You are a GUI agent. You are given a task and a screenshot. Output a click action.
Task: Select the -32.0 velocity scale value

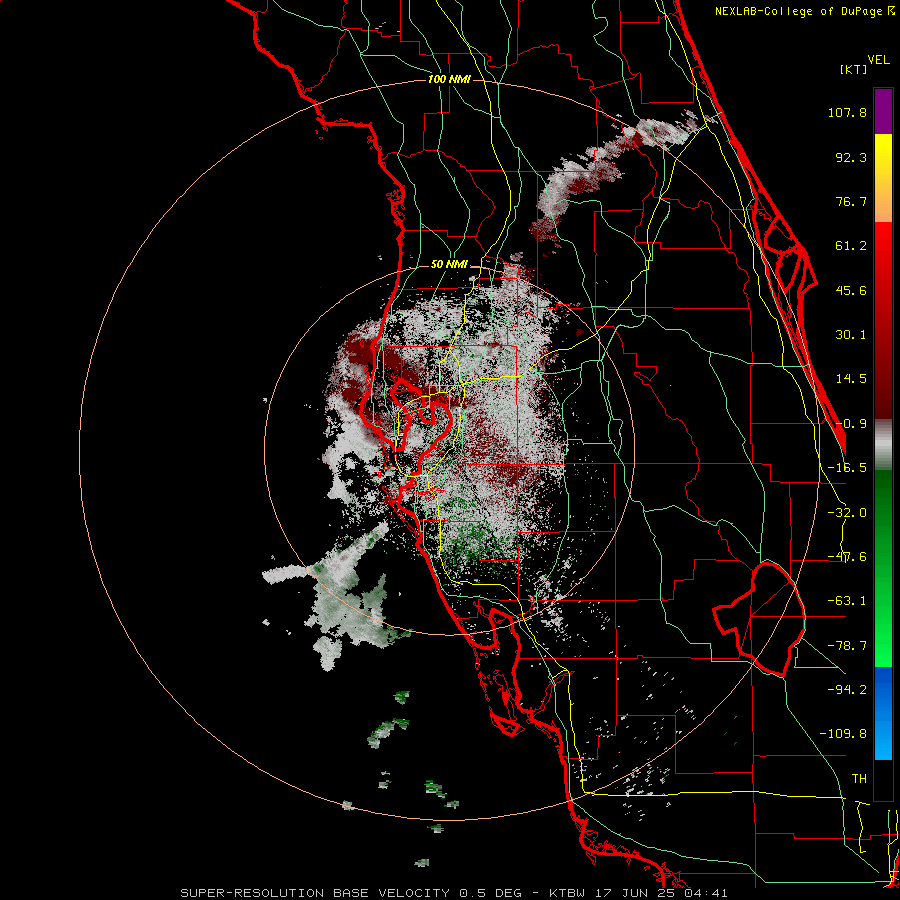pyautogui.click(x=847, y=513)
